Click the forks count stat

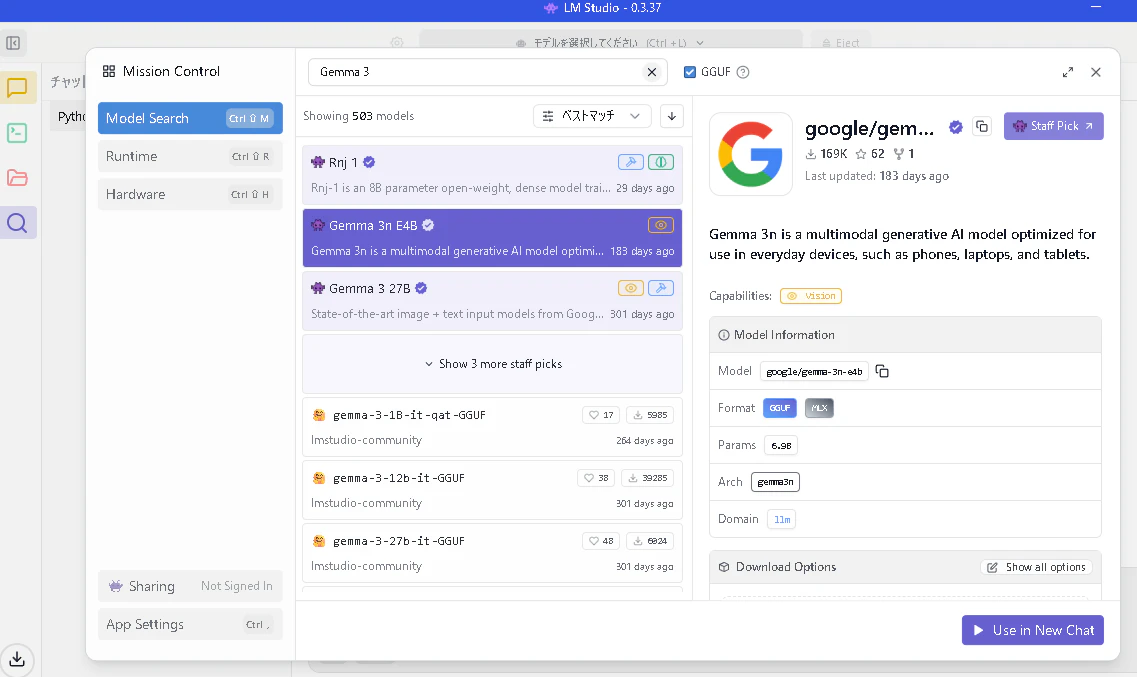point(904,154)
